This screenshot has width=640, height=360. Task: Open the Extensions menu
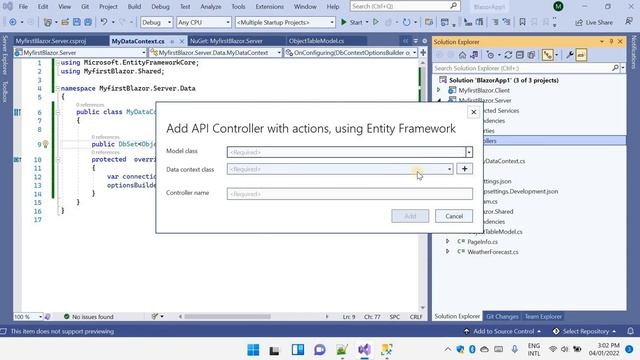[269, 7]
